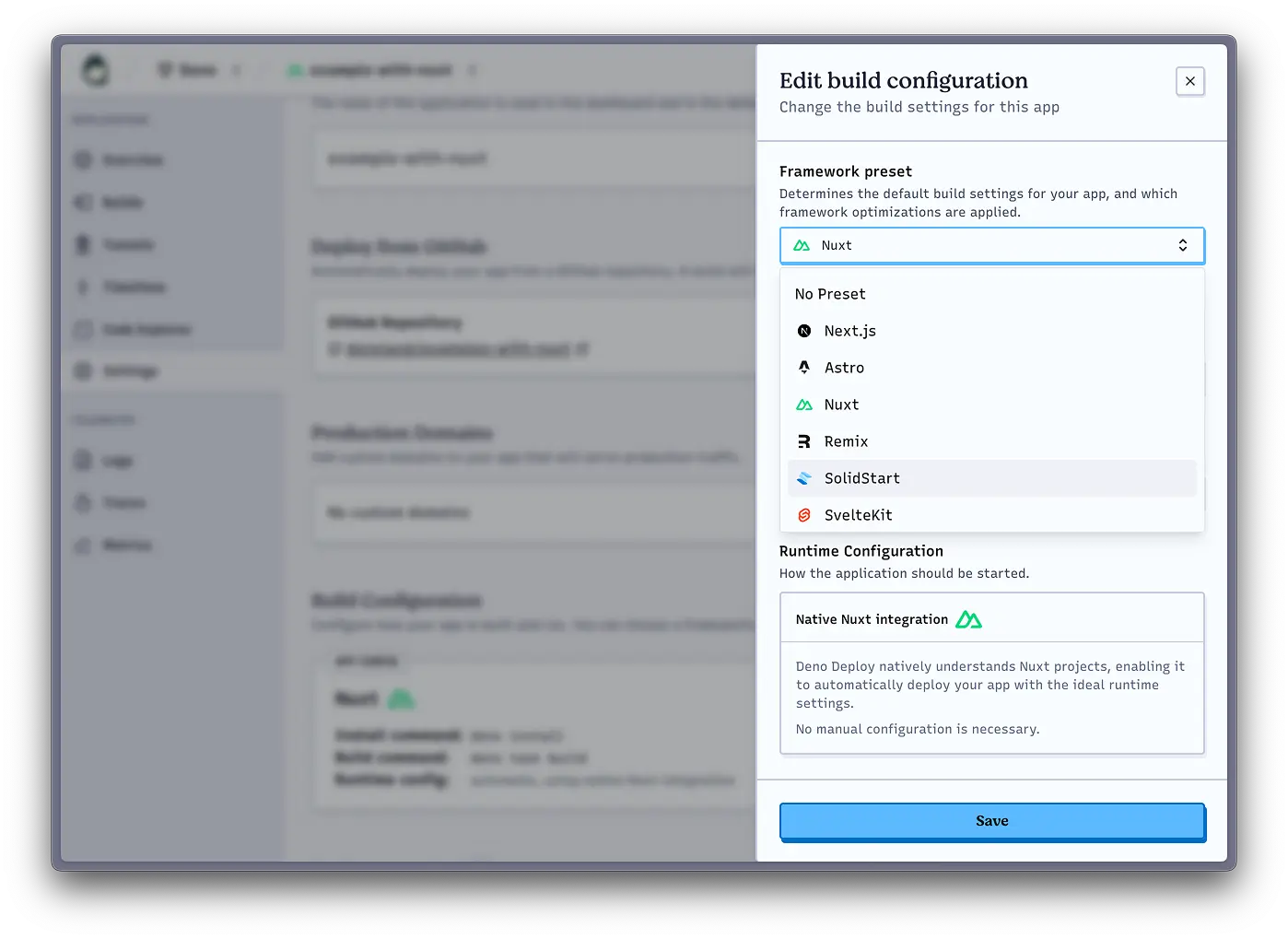Click the Astro framework icon
This screenshot has width=1288, height=939.
pos(803,367)
